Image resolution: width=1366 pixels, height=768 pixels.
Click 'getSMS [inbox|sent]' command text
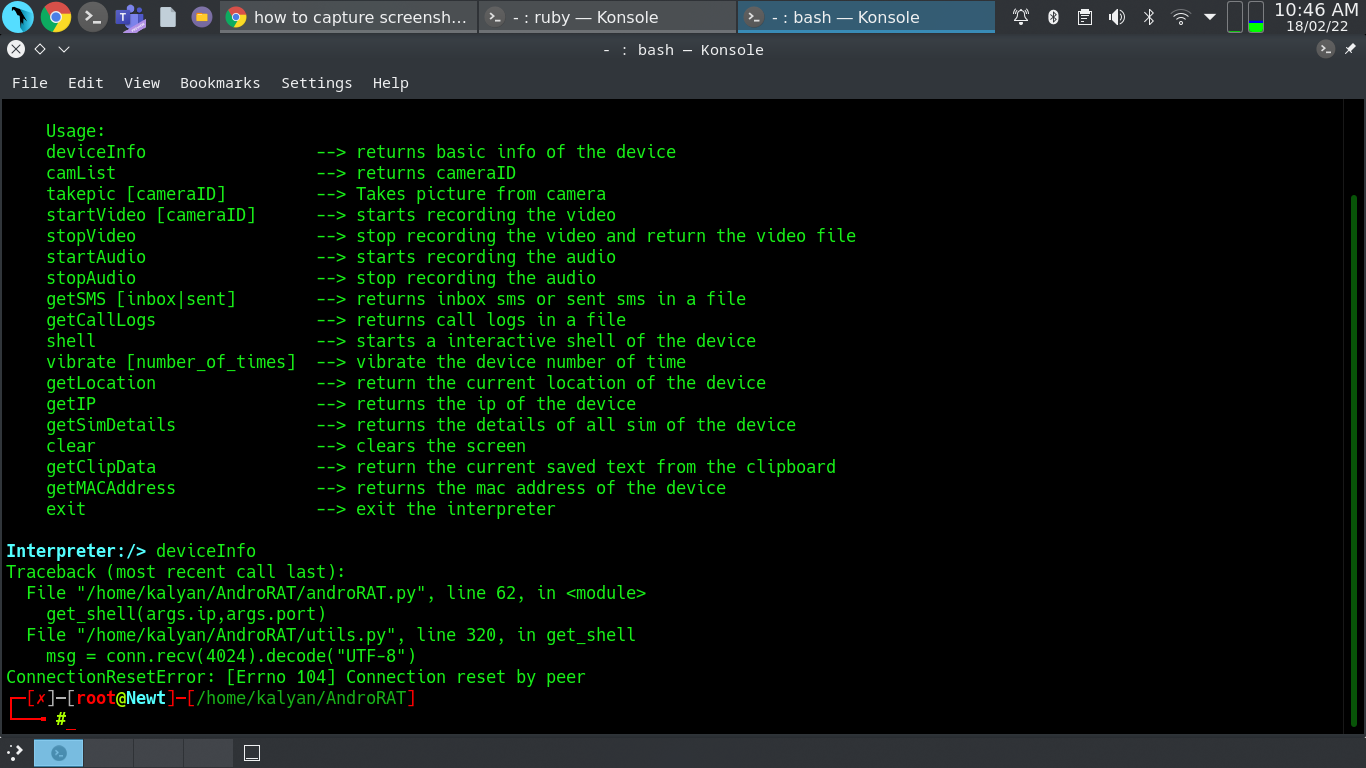tap(141, 299)
